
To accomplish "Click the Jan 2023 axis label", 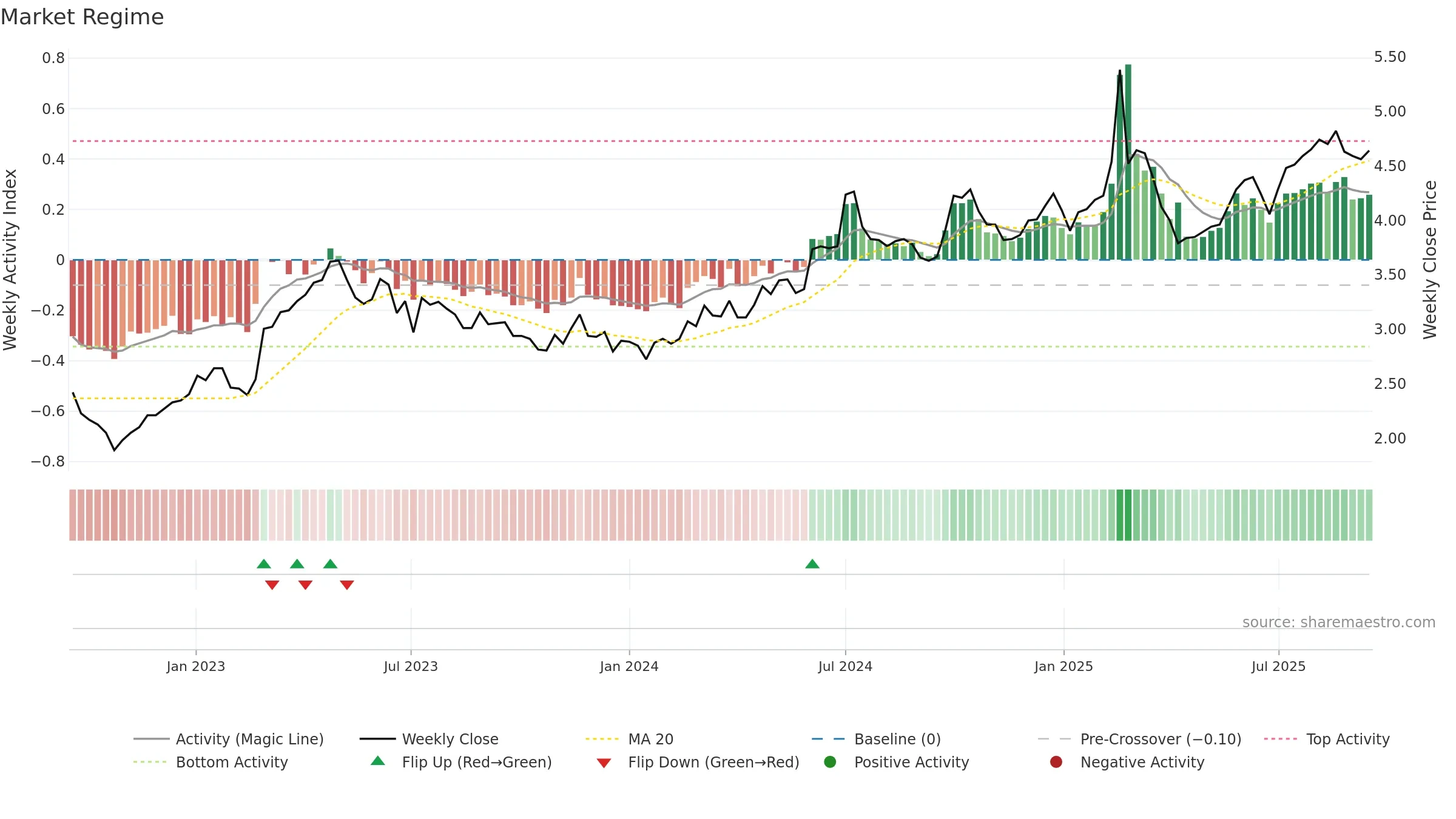I will pyautogui.click(x=196, y=666).
